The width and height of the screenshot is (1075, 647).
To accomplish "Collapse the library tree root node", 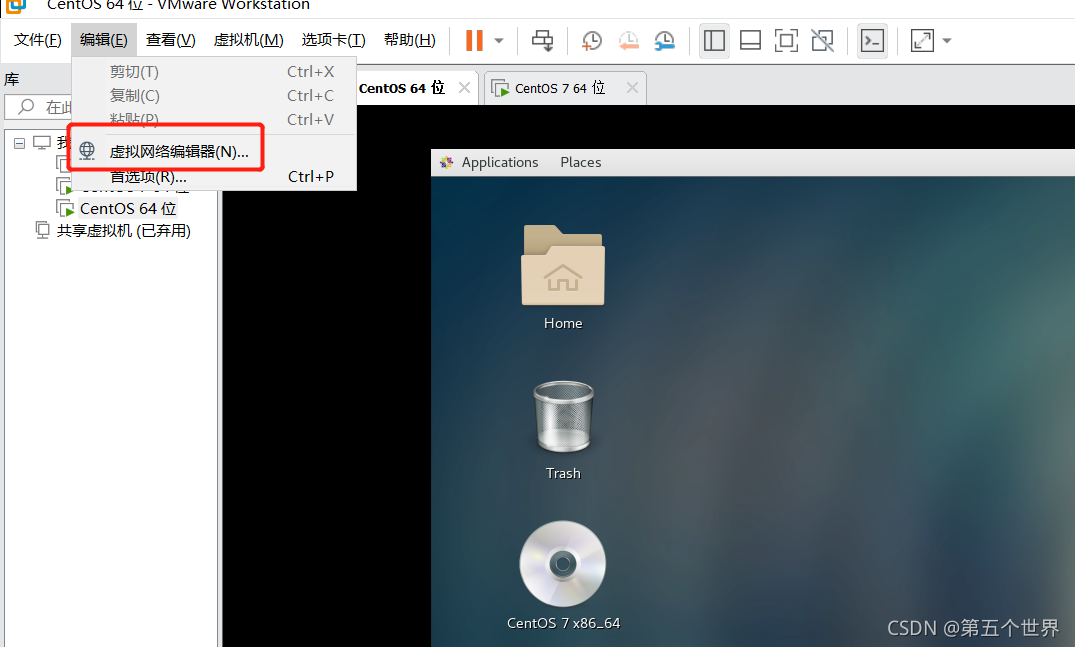I will [x=19, y=143].
